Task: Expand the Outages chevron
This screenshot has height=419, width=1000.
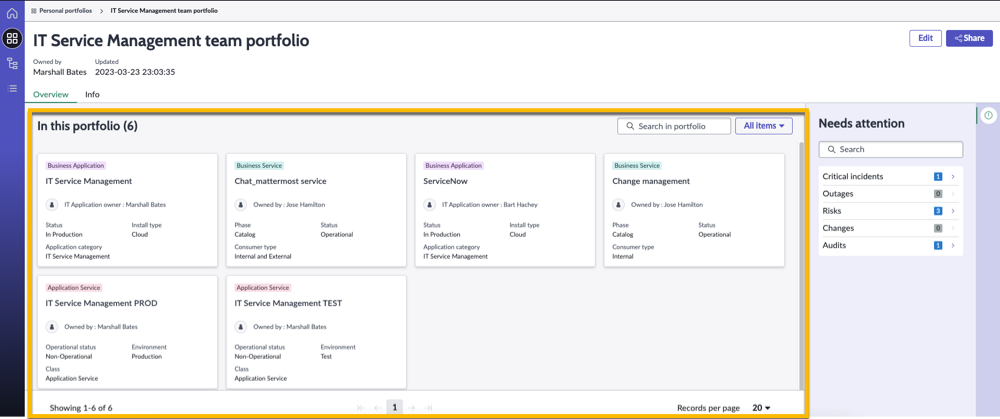Action: (x=953, y=194)
